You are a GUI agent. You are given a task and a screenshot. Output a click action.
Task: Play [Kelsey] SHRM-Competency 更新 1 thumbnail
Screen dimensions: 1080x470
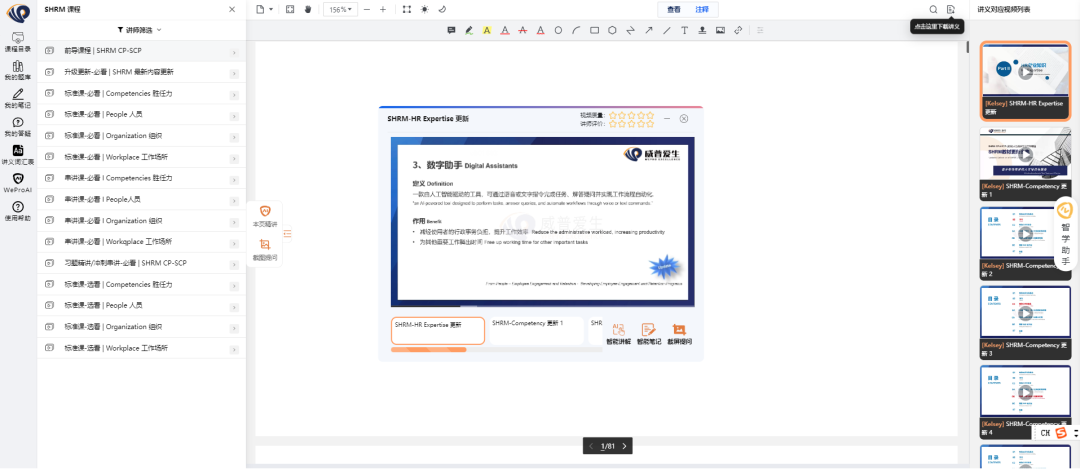[1026, 154]
